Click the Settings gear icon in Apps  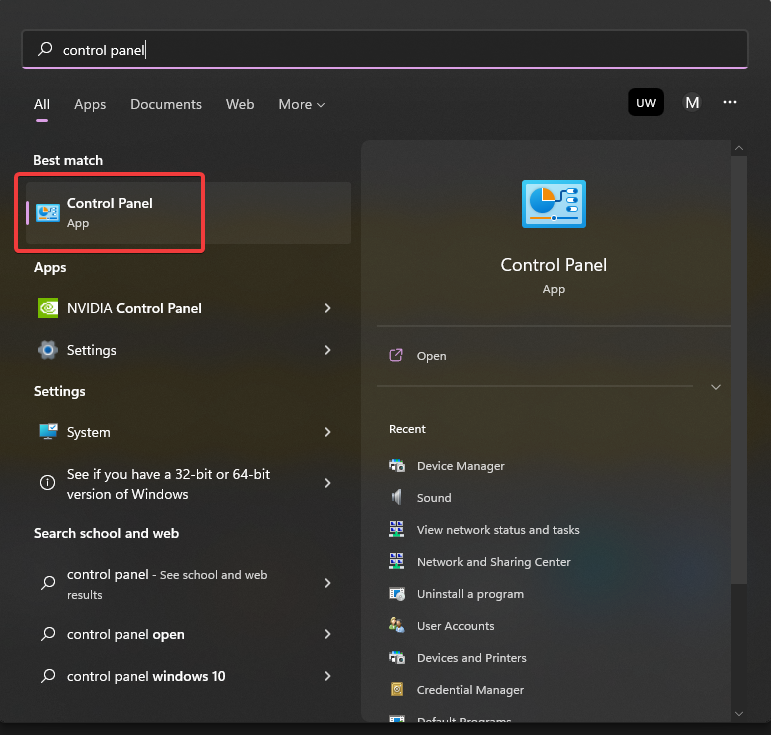[48, 350]
